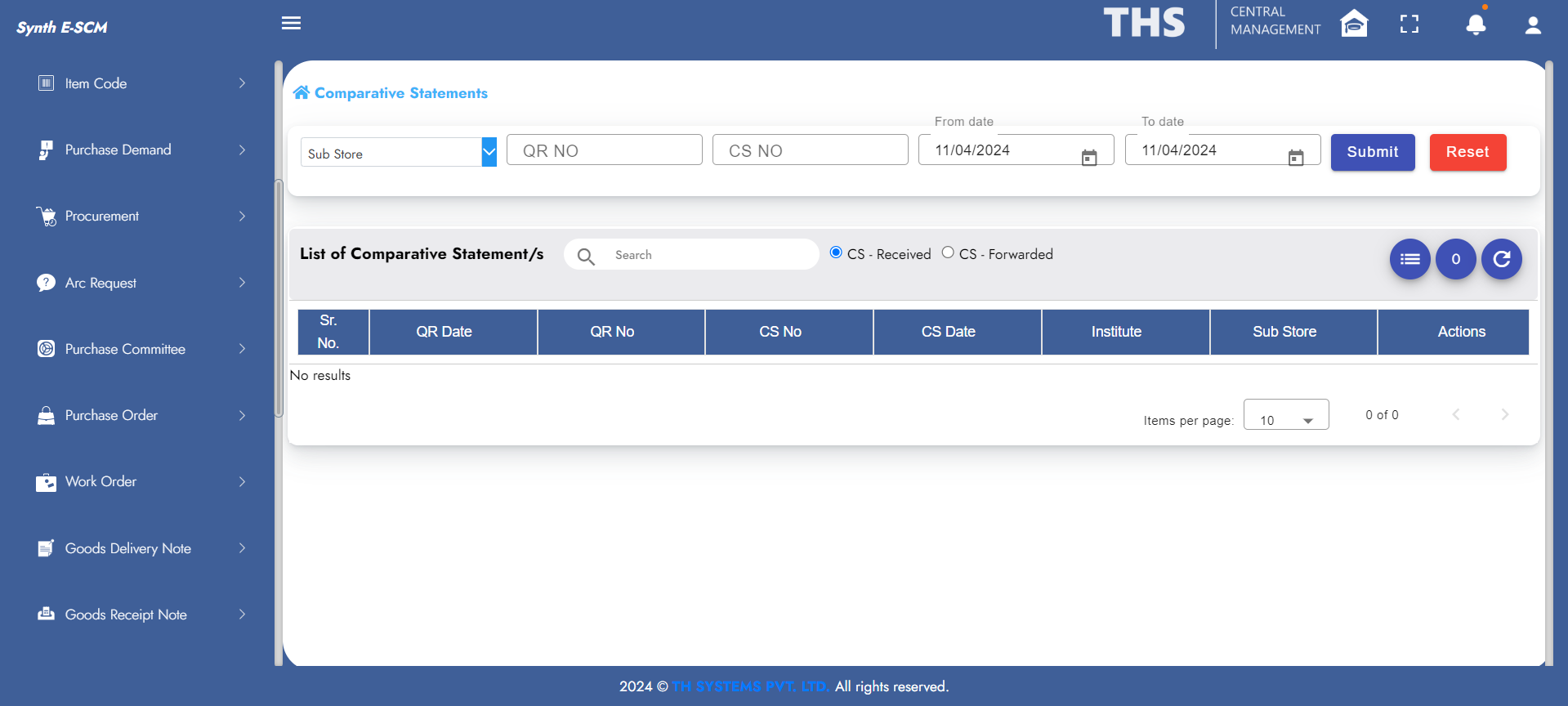Screen dimensions: 1568x706
Task: Open the home warehouse icon in header
Action: point(1354,24)
